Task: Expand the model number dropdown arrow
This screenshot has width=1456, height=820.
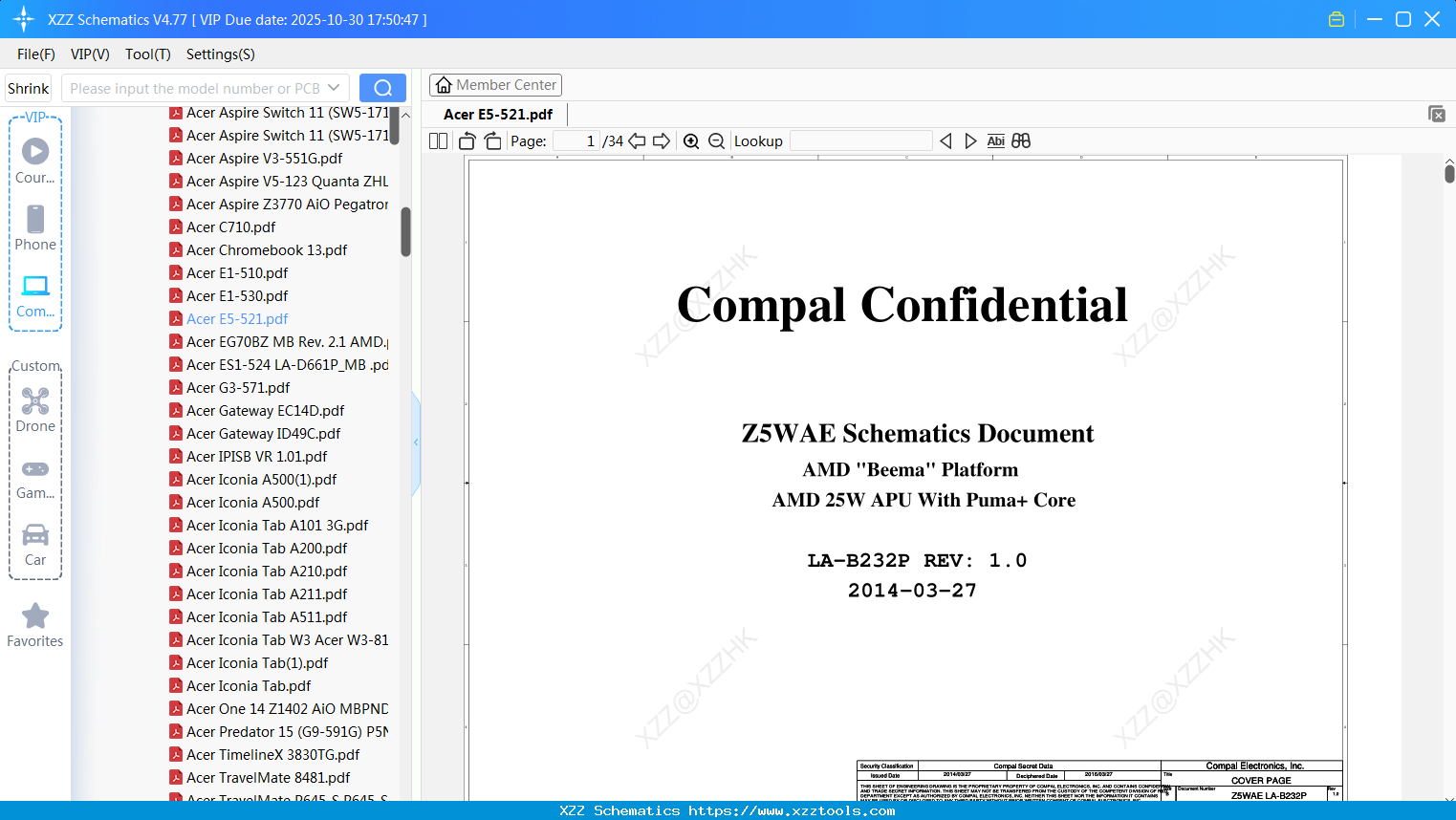Action: coord(334,88)
